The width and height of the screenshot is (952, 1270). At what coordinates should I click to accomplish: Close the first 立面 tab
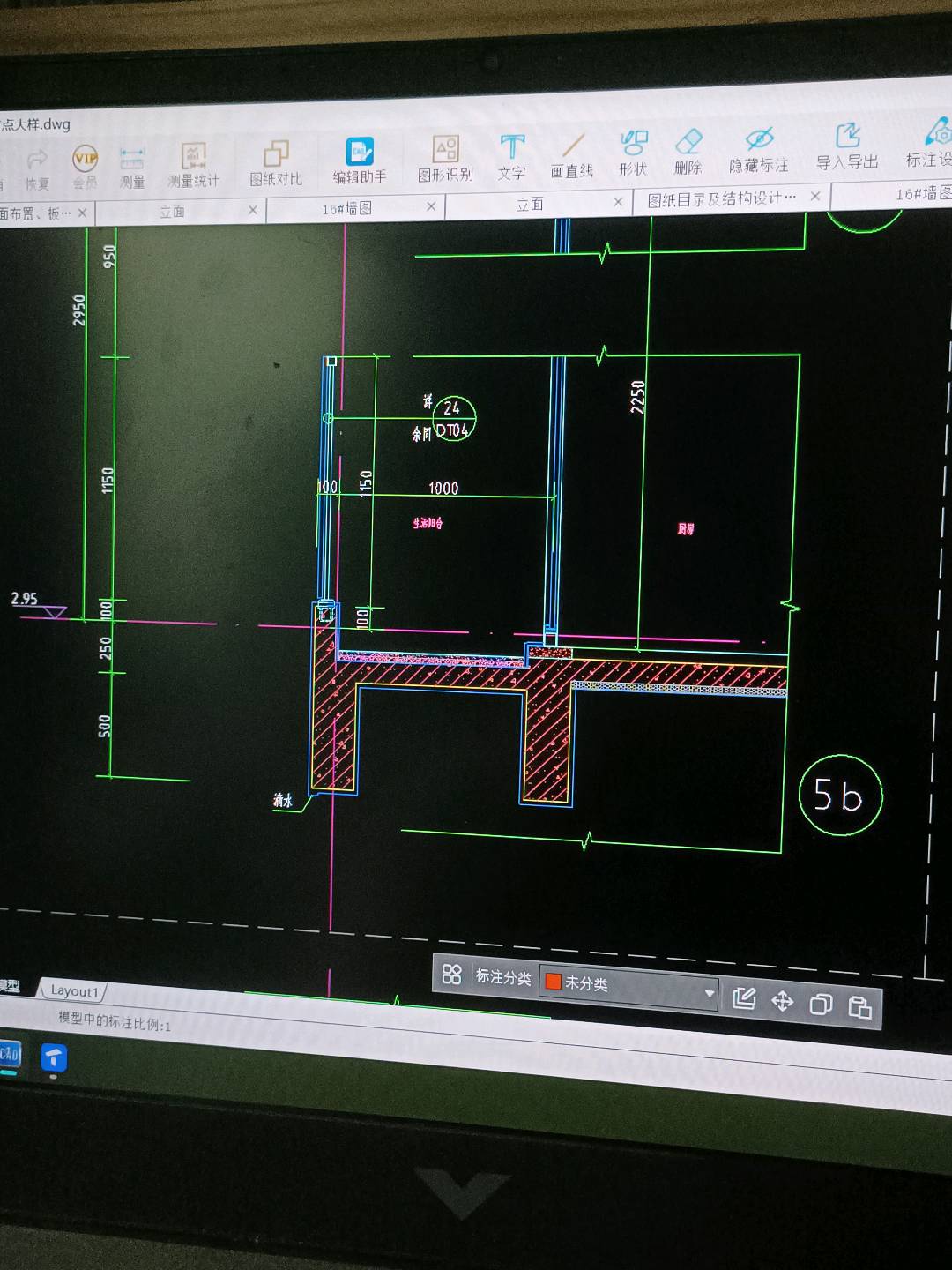(253, 210)
